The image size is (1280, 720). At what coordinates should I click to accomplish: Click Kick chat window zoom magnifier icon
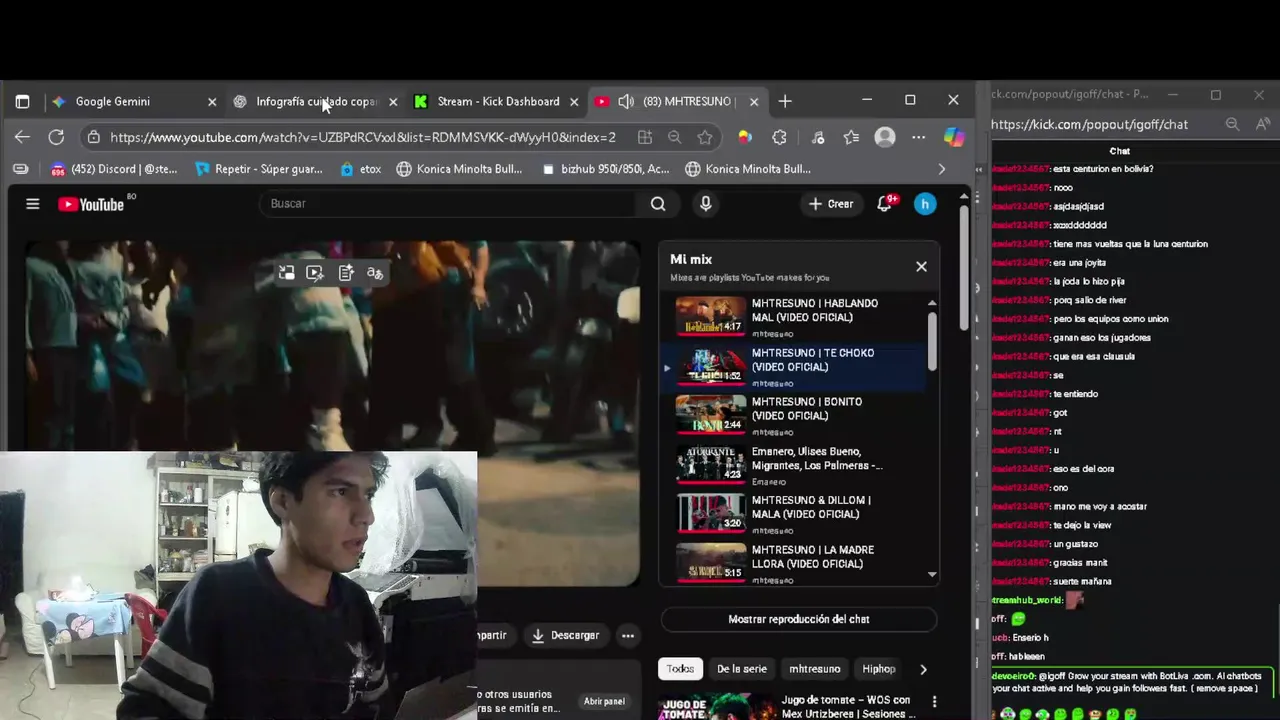(x=1232, y=124)
